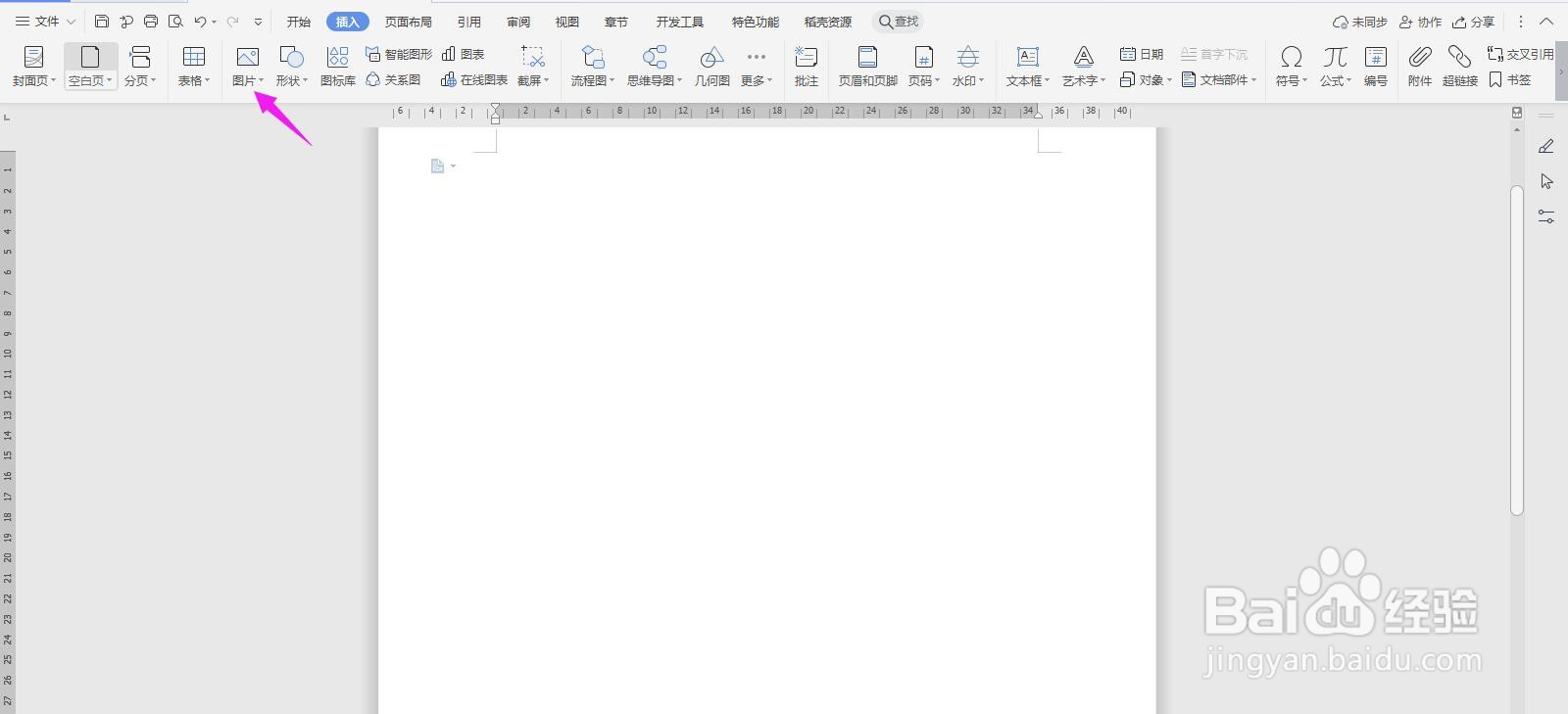1568x714 pixels.
Task: Insert a 关系图 relationship diagram
Action: click(393, 79)
